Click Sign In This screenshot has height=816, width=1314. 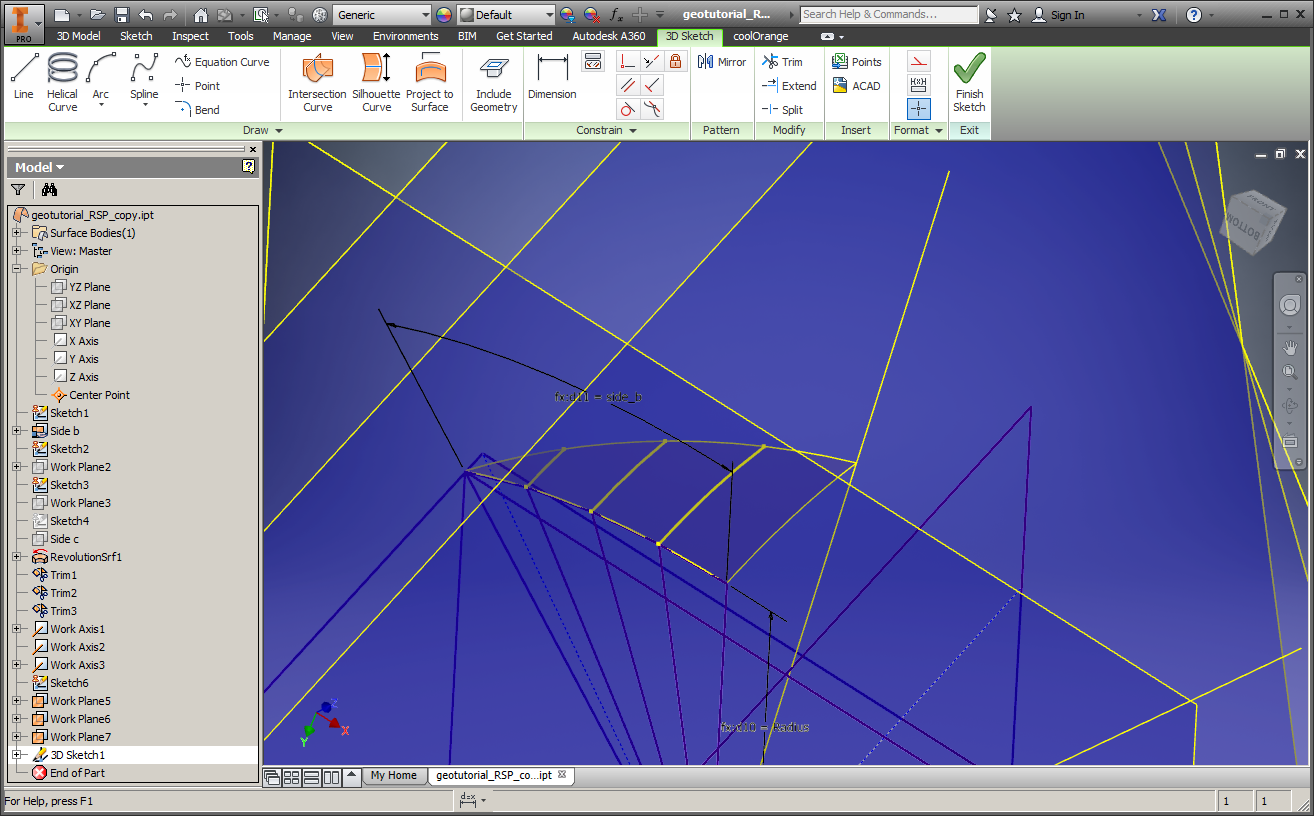coord(1058,15)
